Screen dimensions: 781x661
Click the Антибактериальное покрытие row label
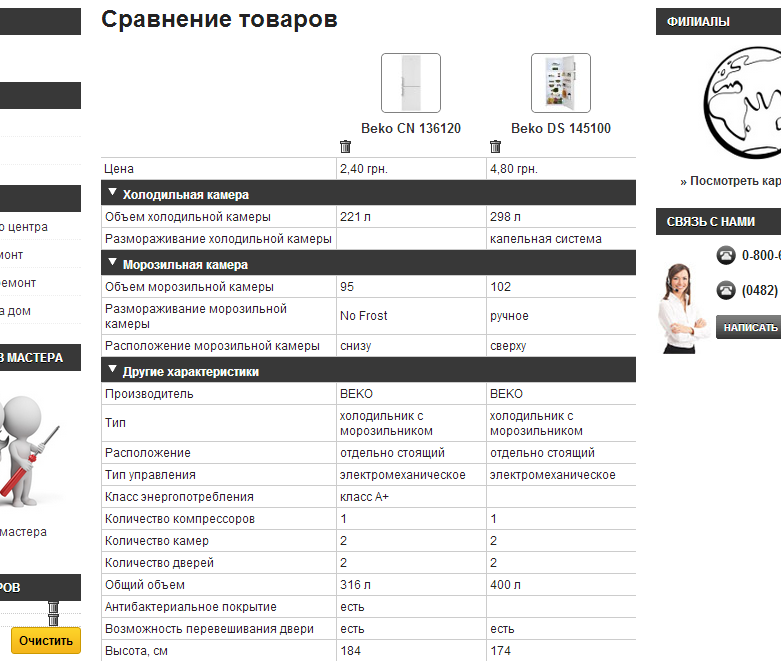(191, 607)
